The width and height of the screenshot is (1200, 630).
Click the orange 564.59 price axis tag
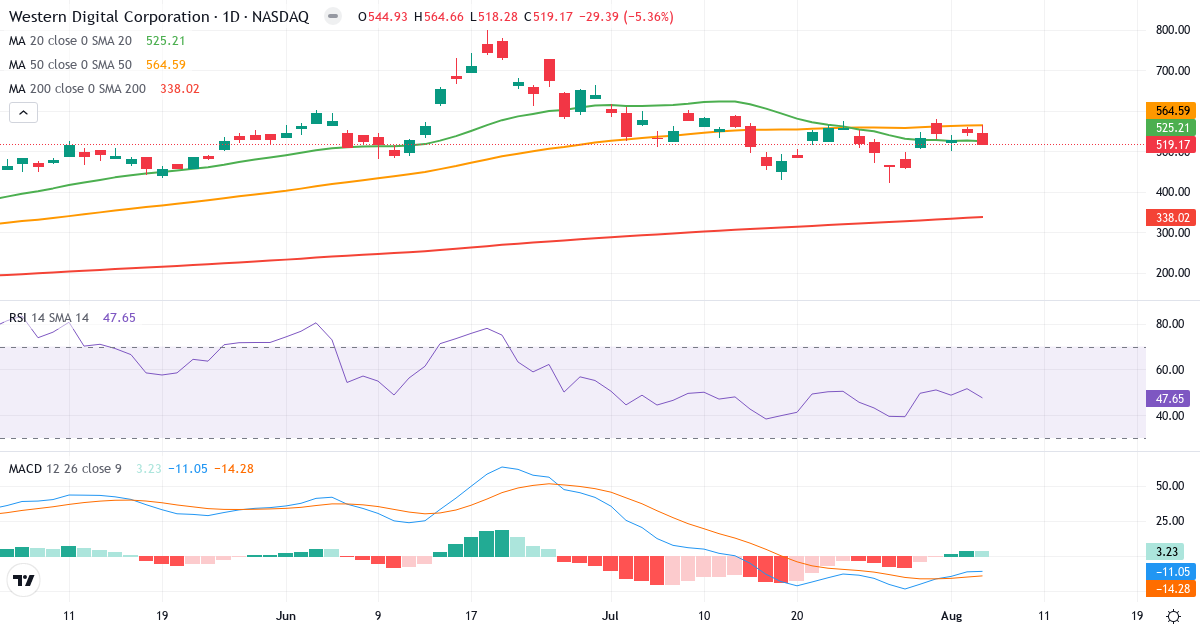coord(1172,111)
